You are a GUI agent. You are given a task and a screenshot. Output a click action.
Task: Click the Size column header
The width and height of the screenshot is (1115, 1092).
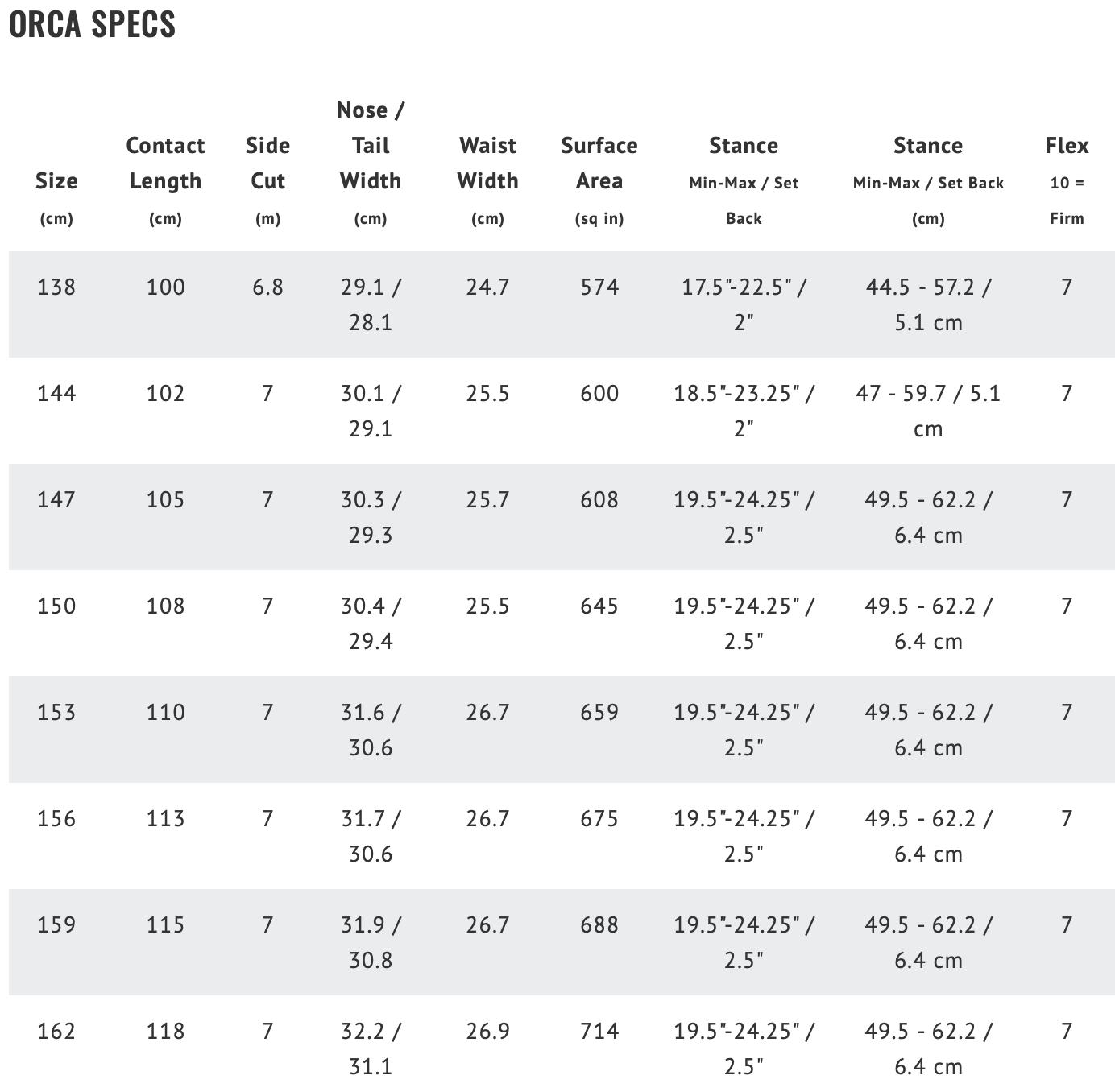(56, 181)
